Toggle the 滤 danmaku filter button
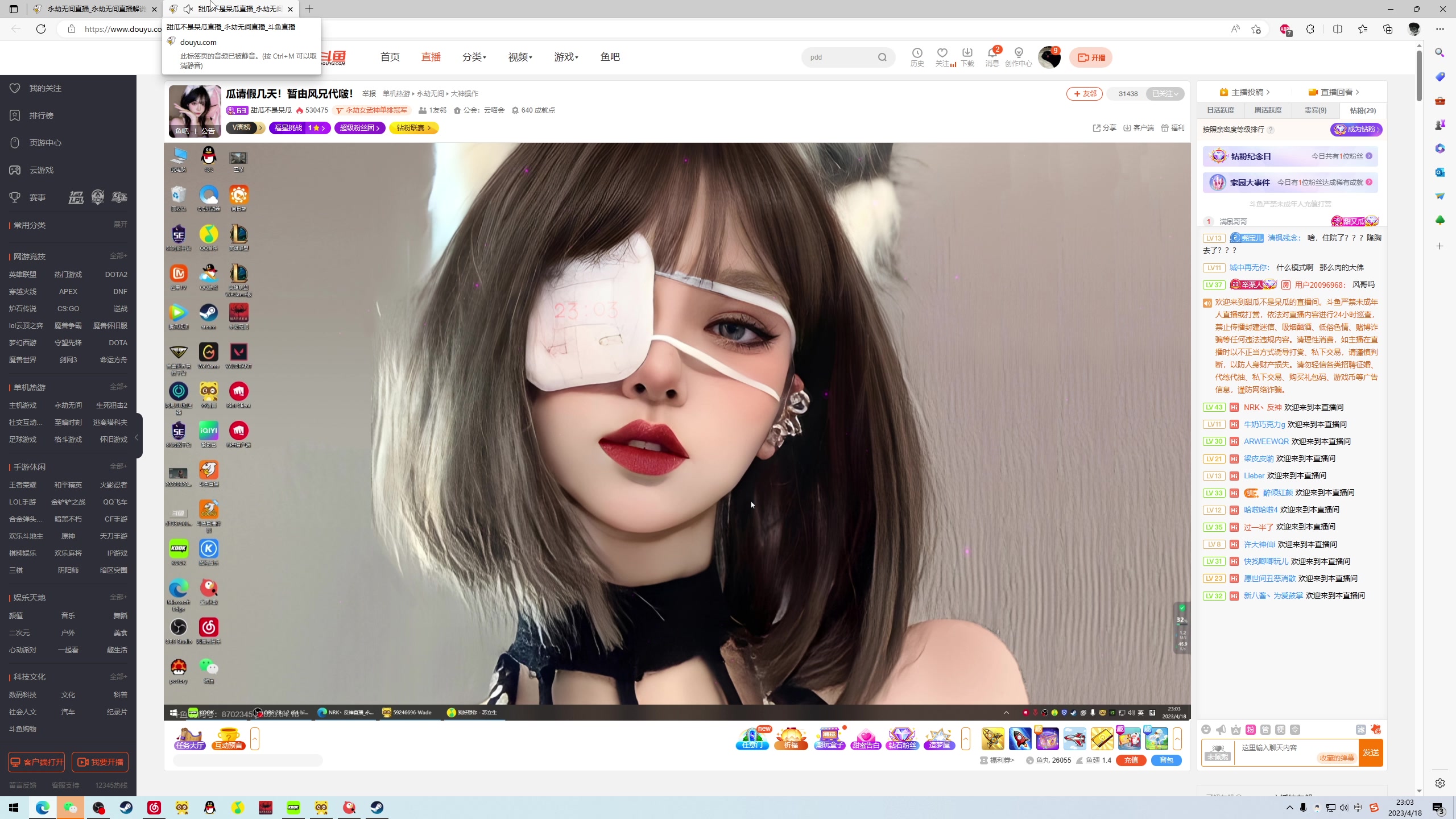1456x819 pixels. coord(1360,730)
